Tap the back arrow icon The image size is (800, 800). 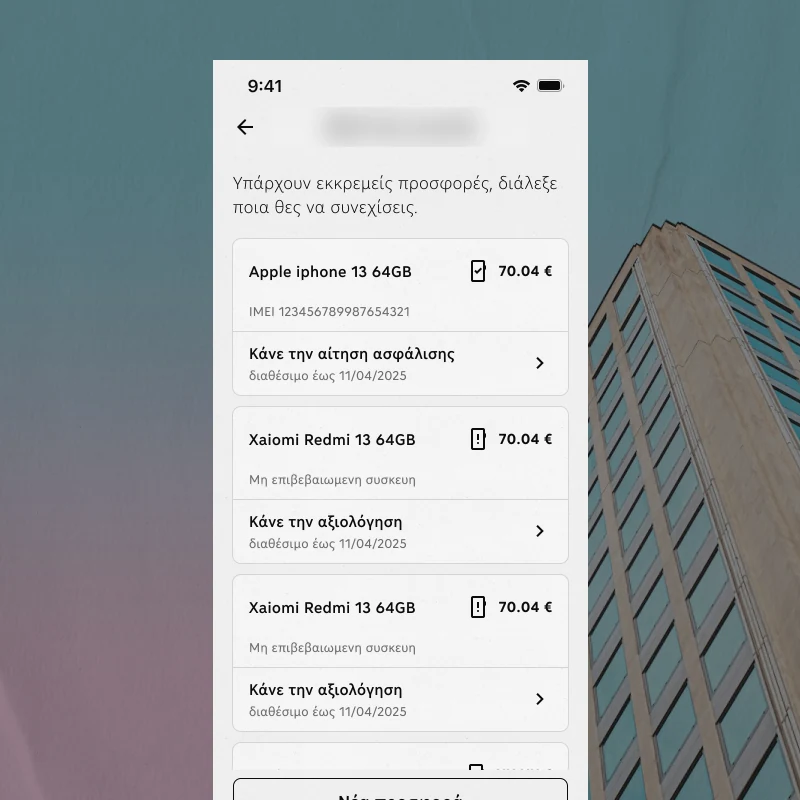tap(245, 127)
